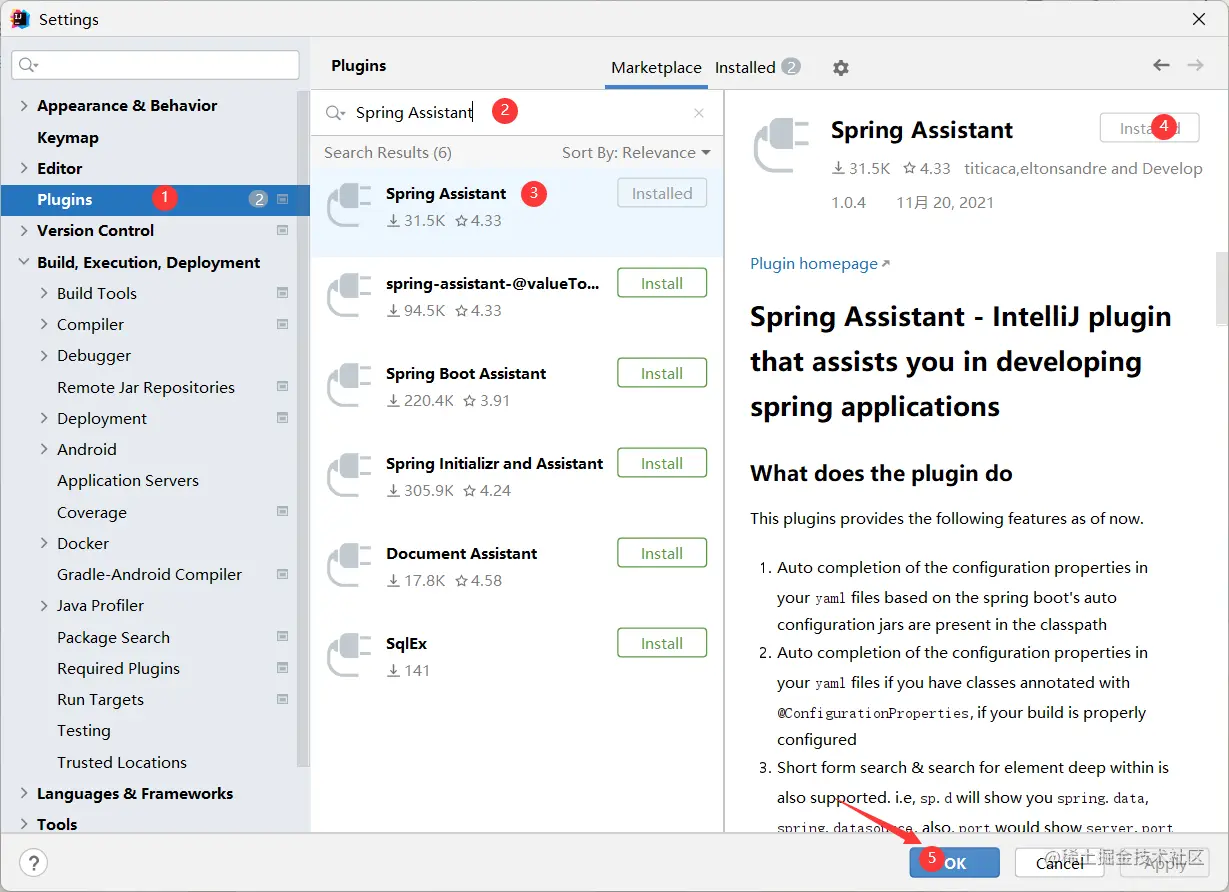The image size is (1229, 892).
Task: Click the plugin description scrollbar
Action: point(1222,288)
